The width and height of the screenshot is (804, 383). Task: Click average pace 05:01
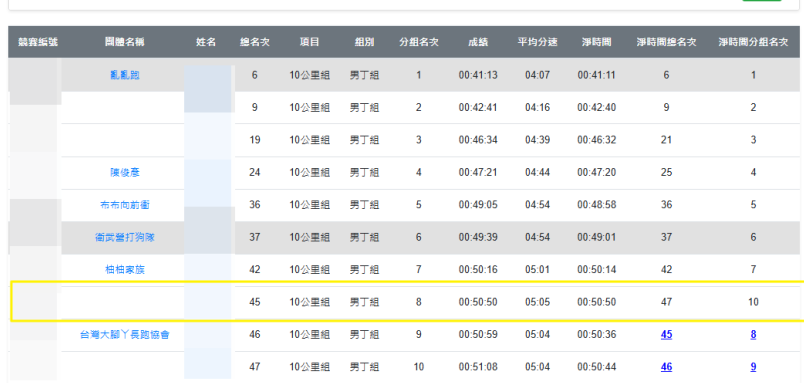pyautogui.click(x=537, y=269)
